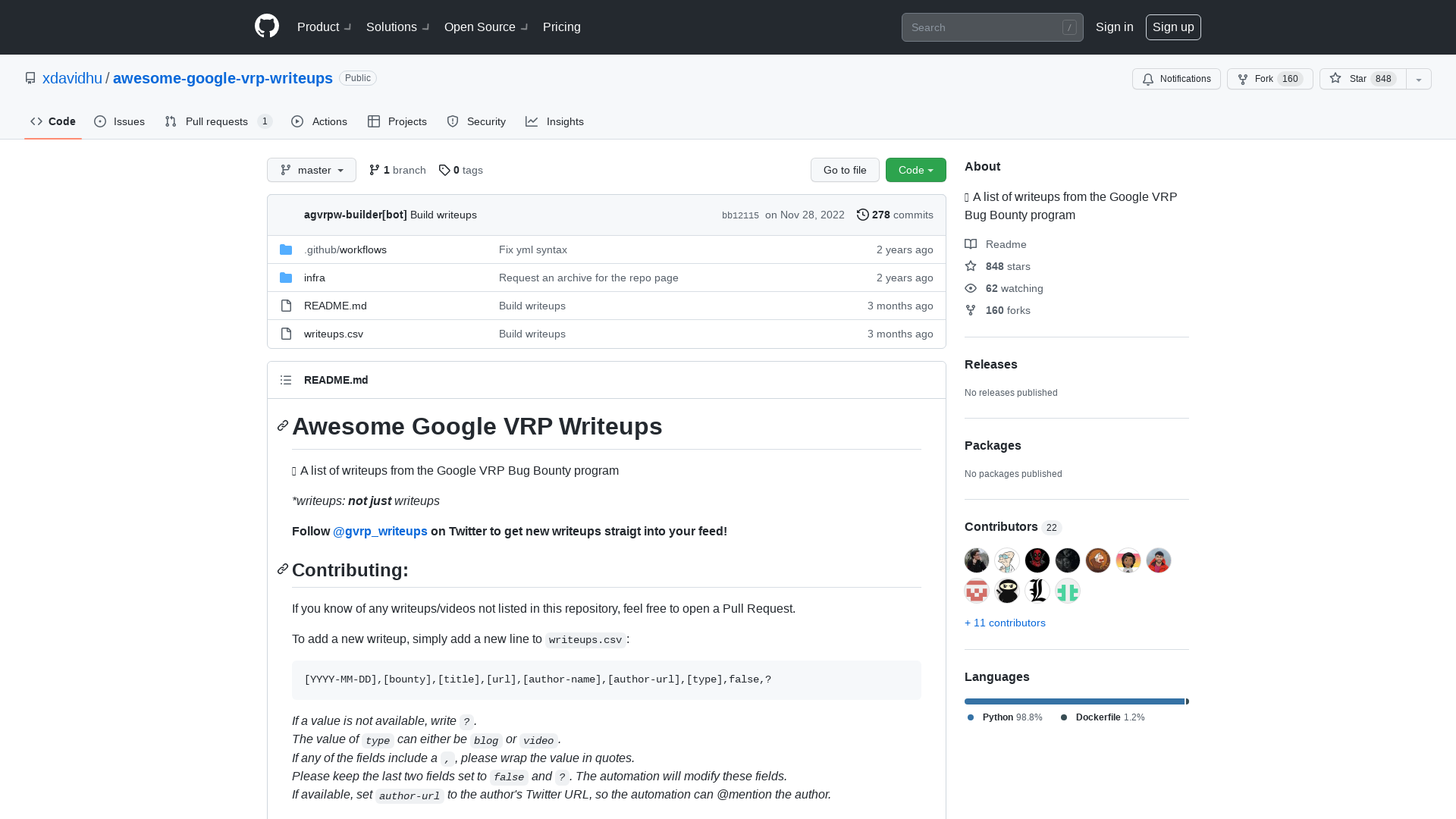This screenshot has width=1456, height=819.
Task: Click the Notifications button
Action: click(x=1176, y=79)
